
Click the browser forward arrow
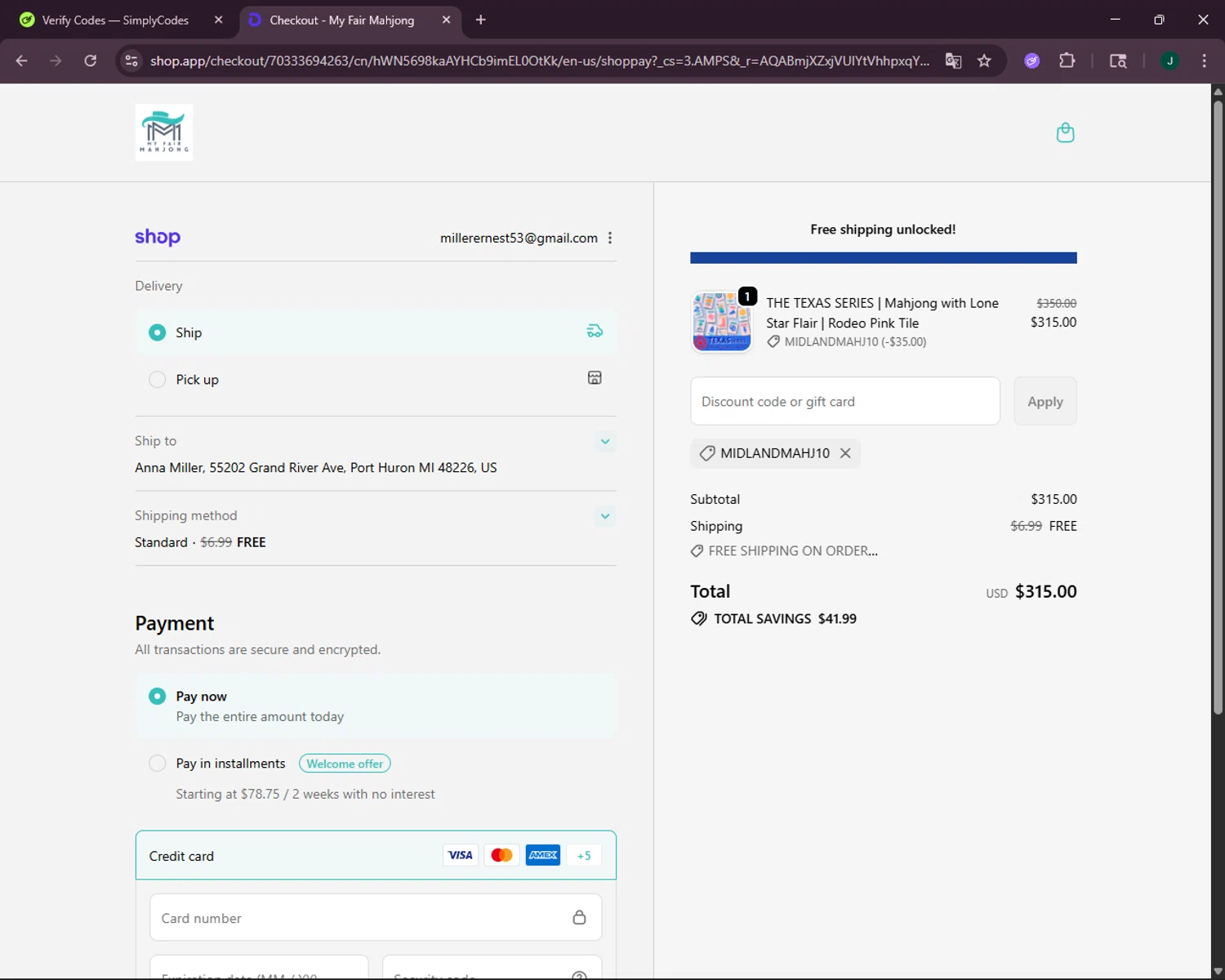[x=56, y=60]
